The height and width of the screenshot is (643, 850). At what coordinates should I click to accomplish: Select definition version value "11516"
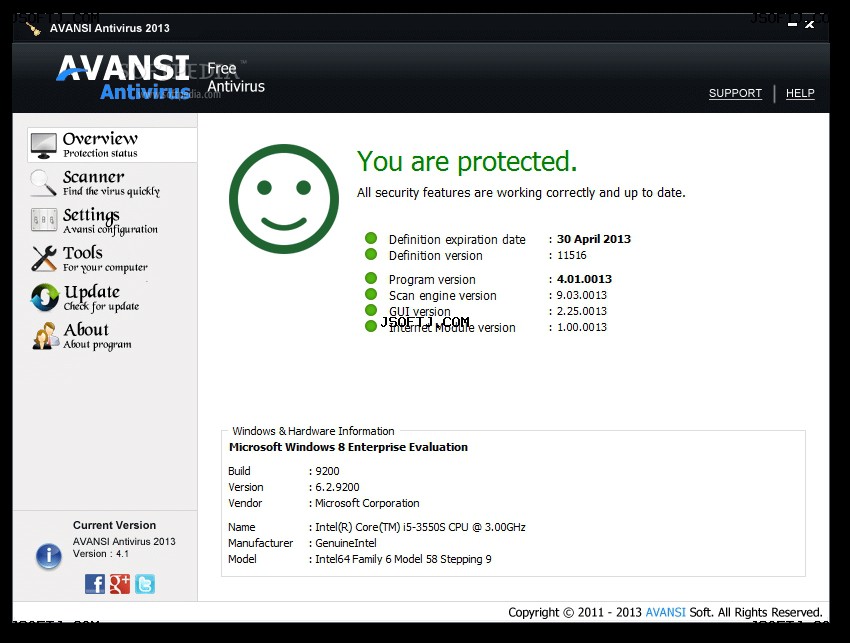[571, 255]
